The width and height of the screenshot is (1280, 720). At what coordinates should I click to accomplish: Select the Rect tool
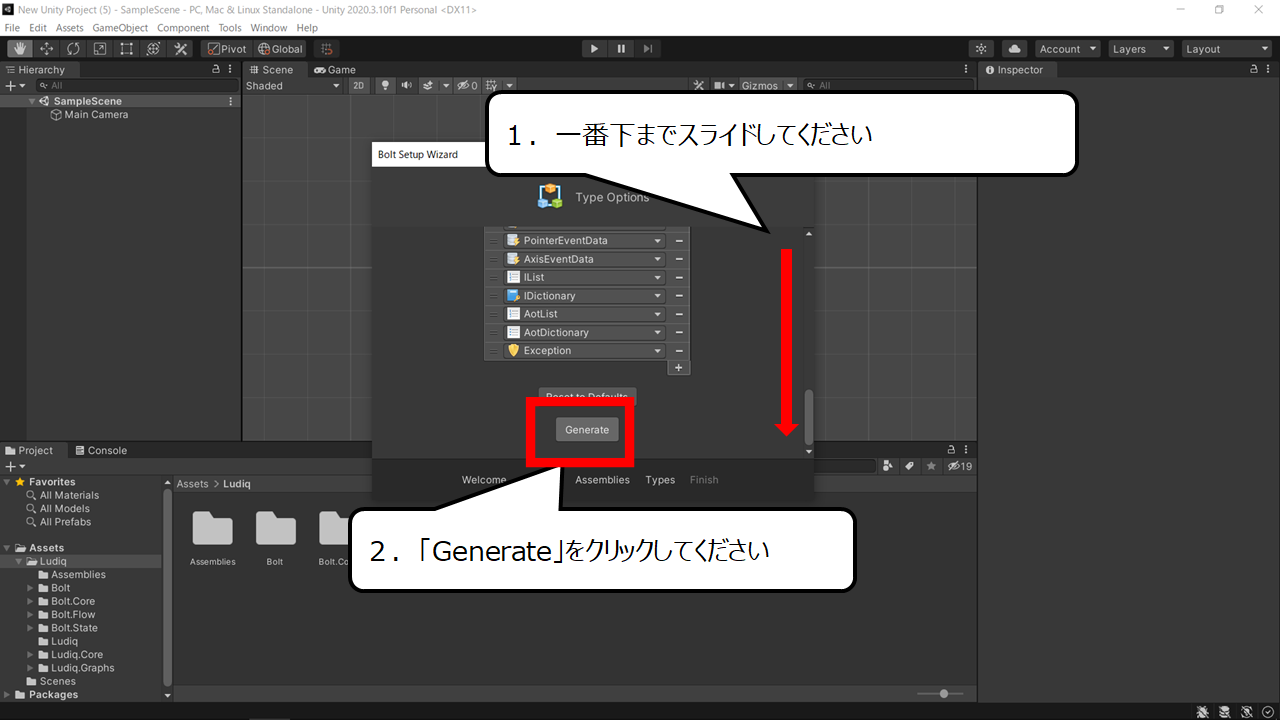coord(127,49)
